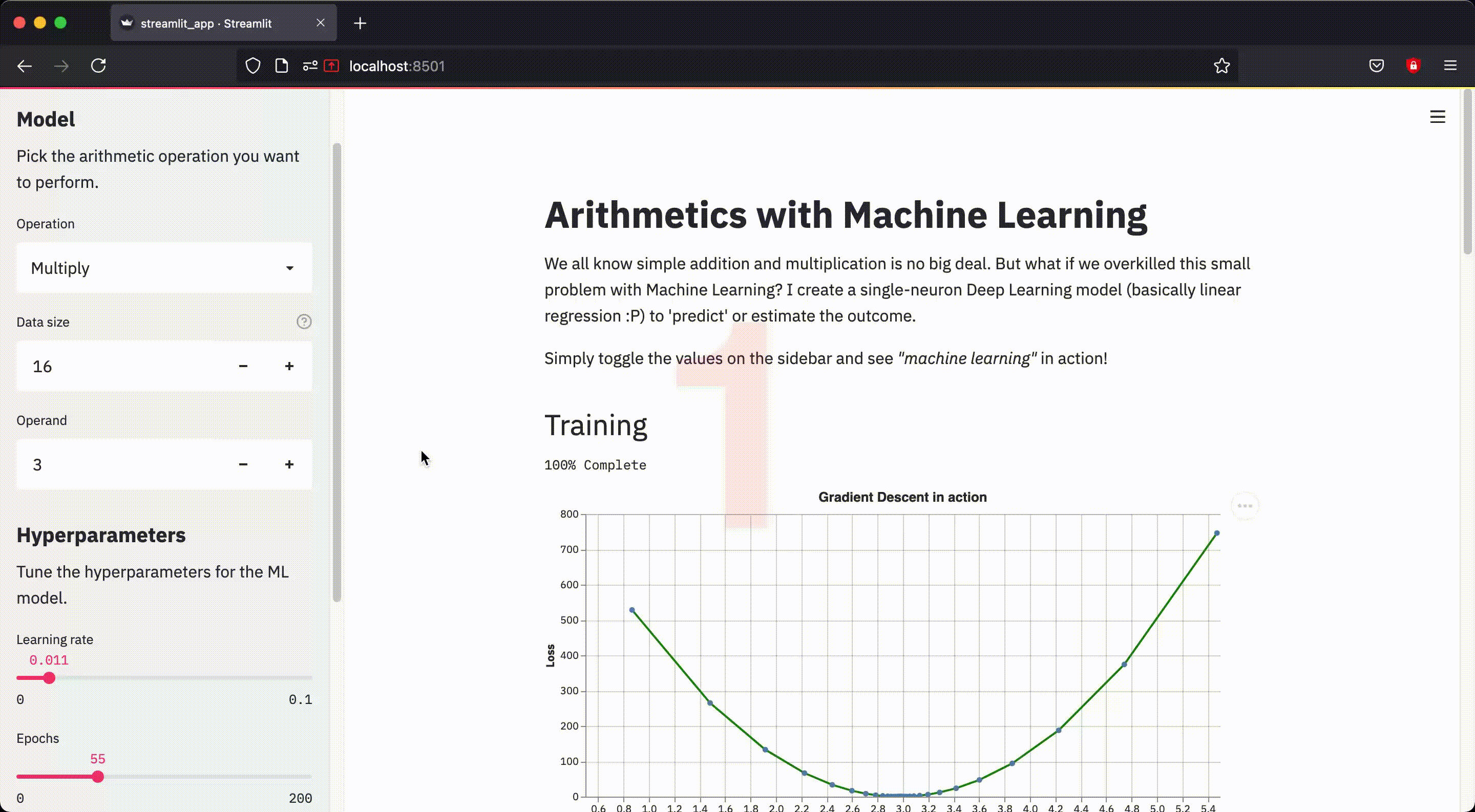Open Firefox application menu icon

point(1450,66)
